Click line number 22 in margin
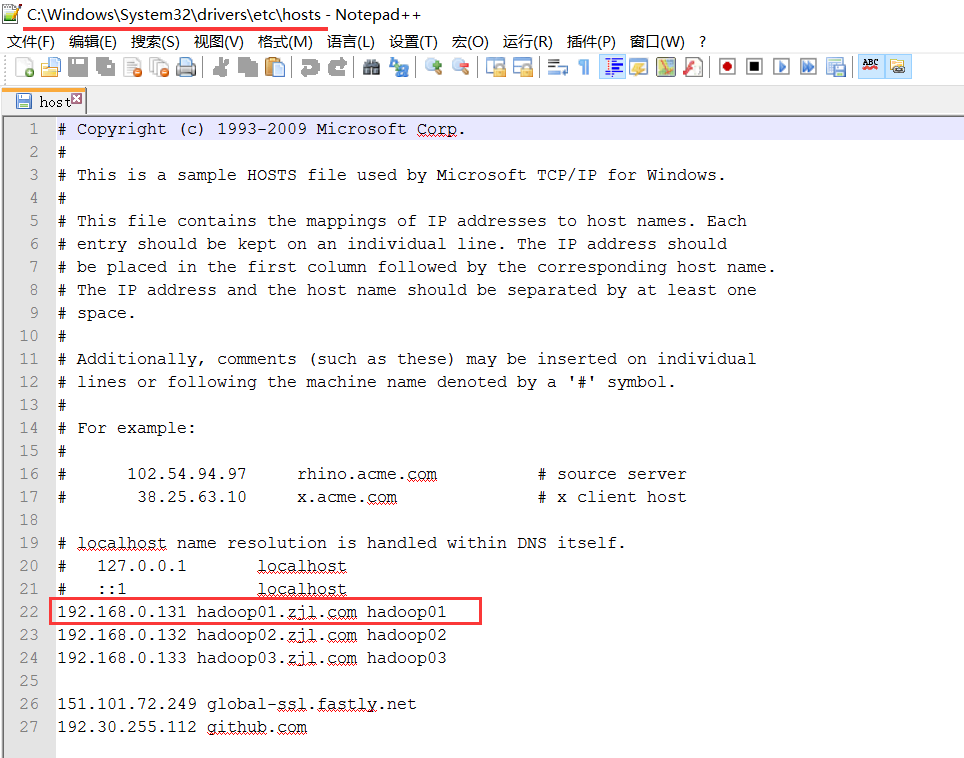 [29, 612]
